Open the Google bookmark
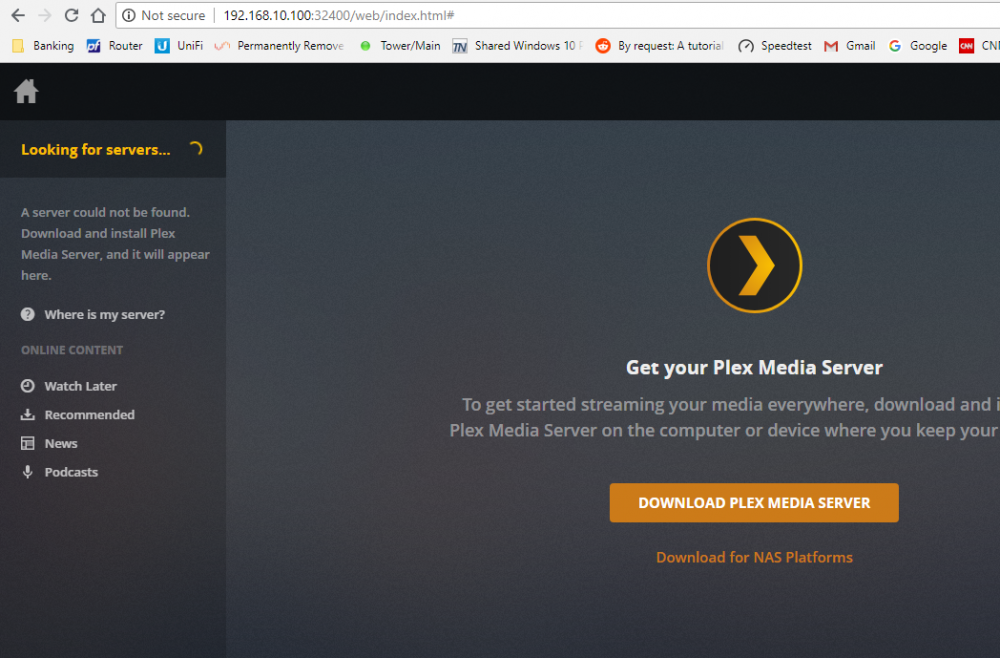 [918, 46]
